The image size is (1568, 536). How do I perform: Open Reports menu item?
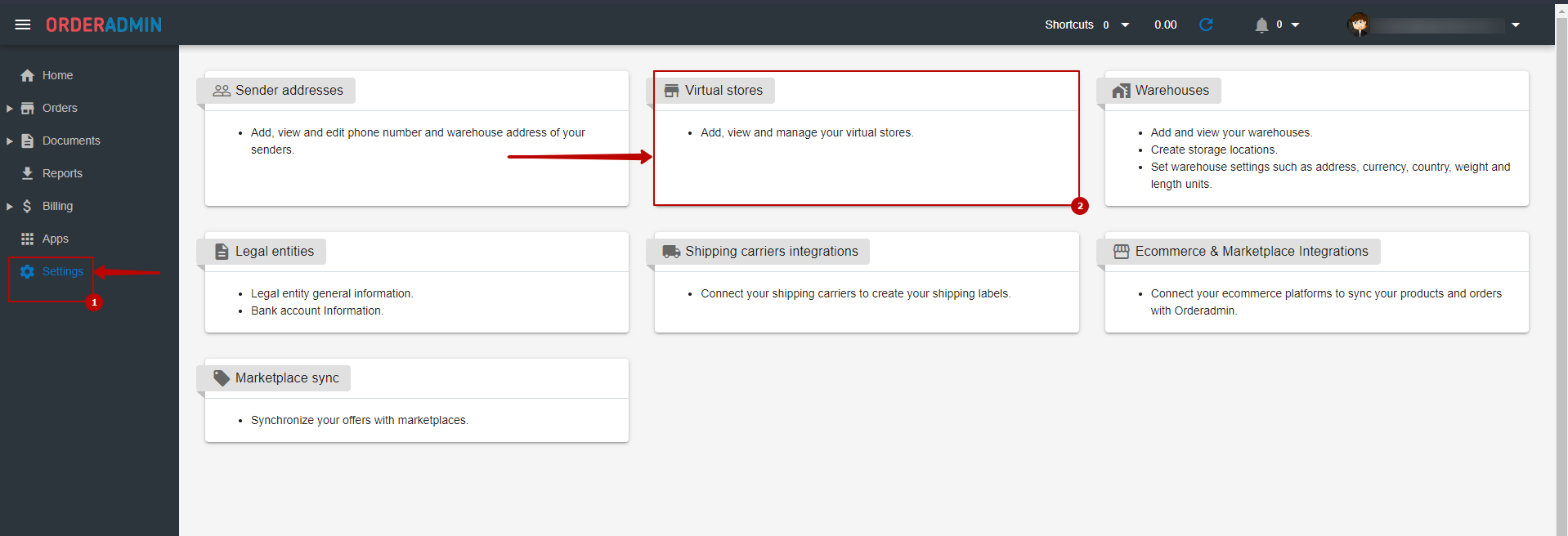pyautogui.click(x=62, y=173)
